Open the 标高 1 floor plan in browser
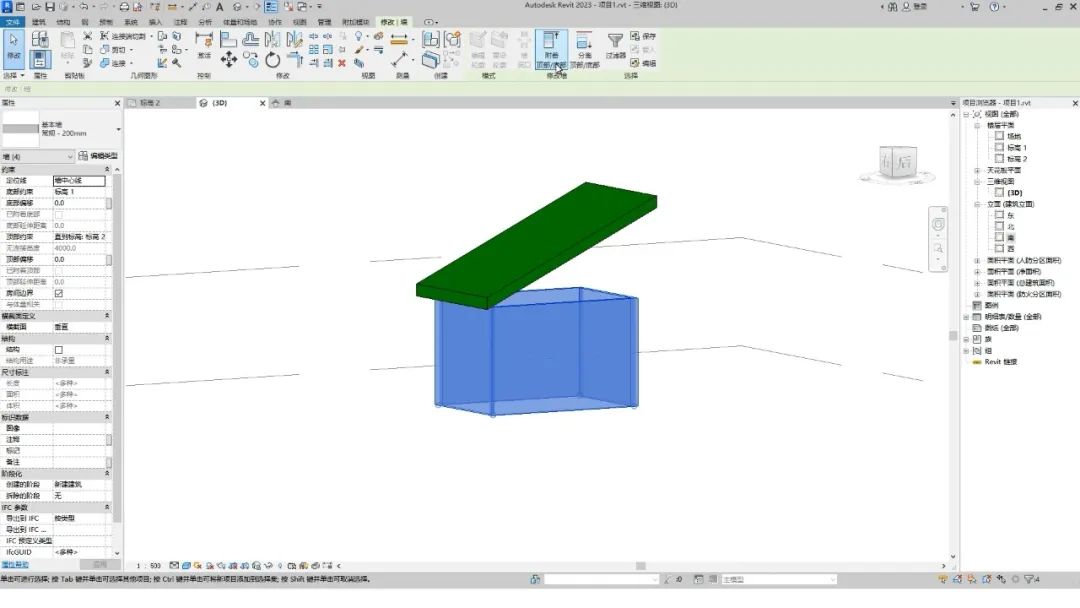The image size is (1080, 608). [1017, 147]
